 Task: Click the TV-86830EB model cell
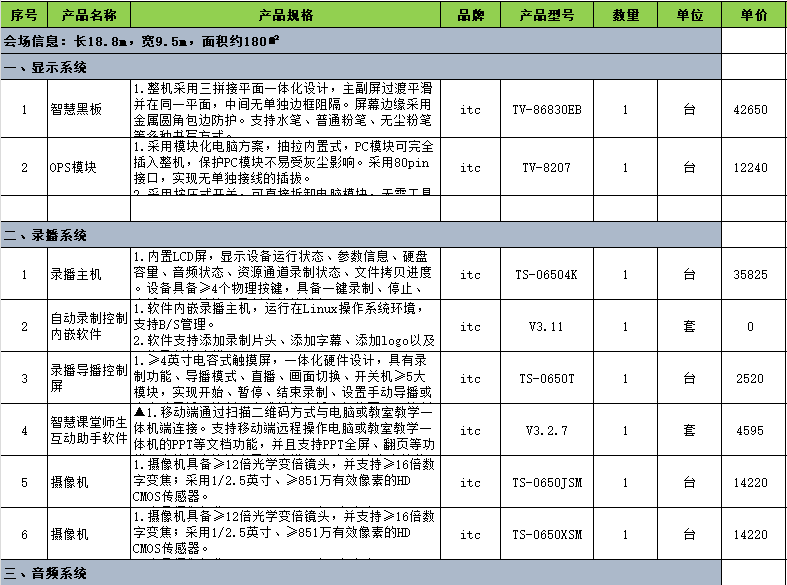click(x=546, y=110)
